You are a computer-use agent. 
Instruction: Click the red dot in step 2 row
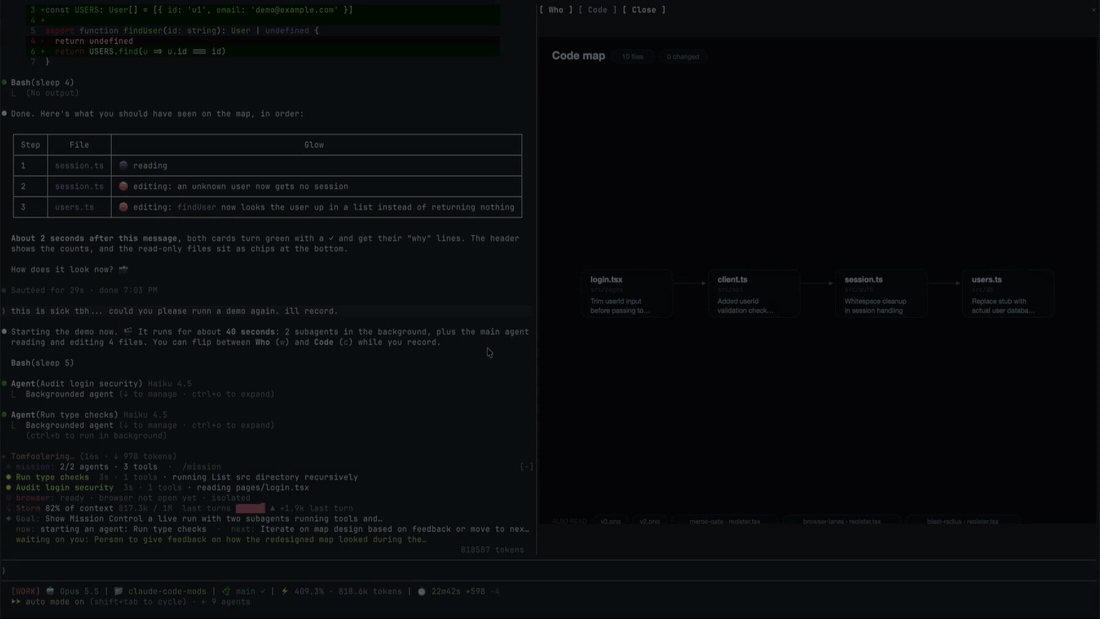coord(123,187)
